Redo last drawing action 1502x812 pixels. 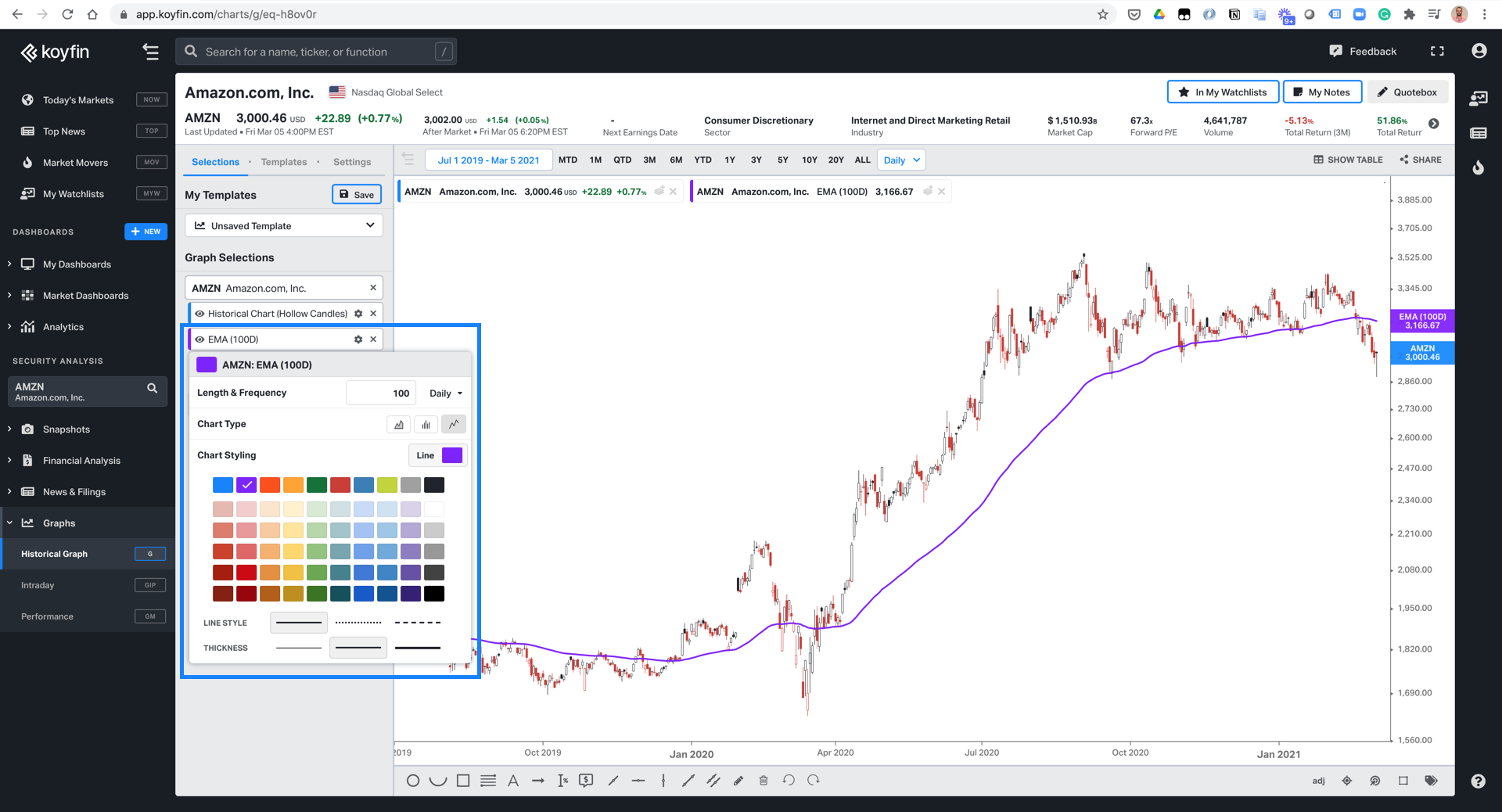[814, 781]
